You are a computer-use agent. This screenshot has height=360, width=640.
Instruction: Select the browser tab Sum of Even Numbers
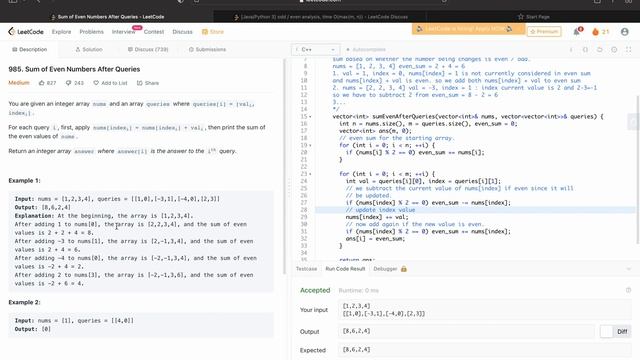(108, 17)
